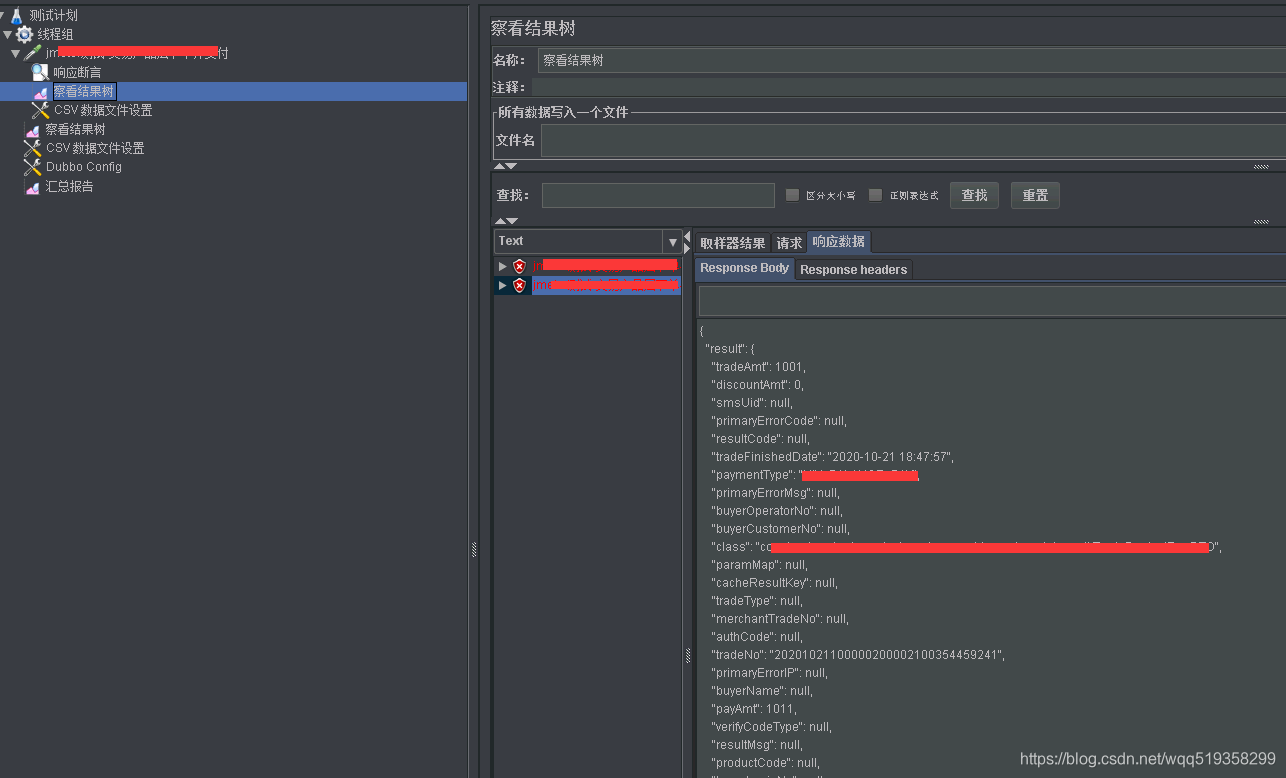This screenshot has height=778, width=1286.
Task: Select the 响应数据 tab
Action: (839, 242)
